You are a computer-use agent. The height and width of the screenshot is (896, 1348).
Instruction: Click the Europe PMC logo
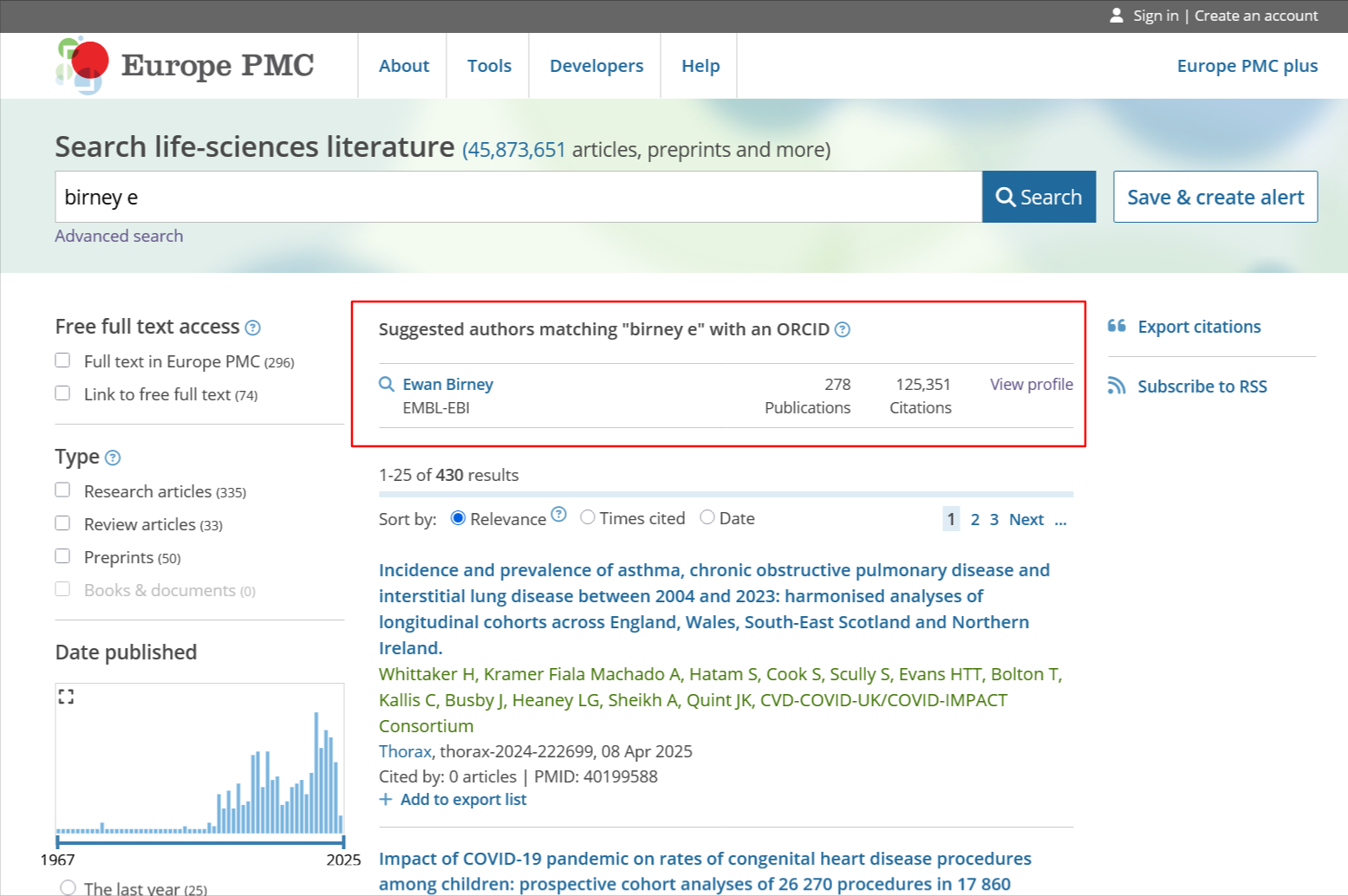point(185,65)
